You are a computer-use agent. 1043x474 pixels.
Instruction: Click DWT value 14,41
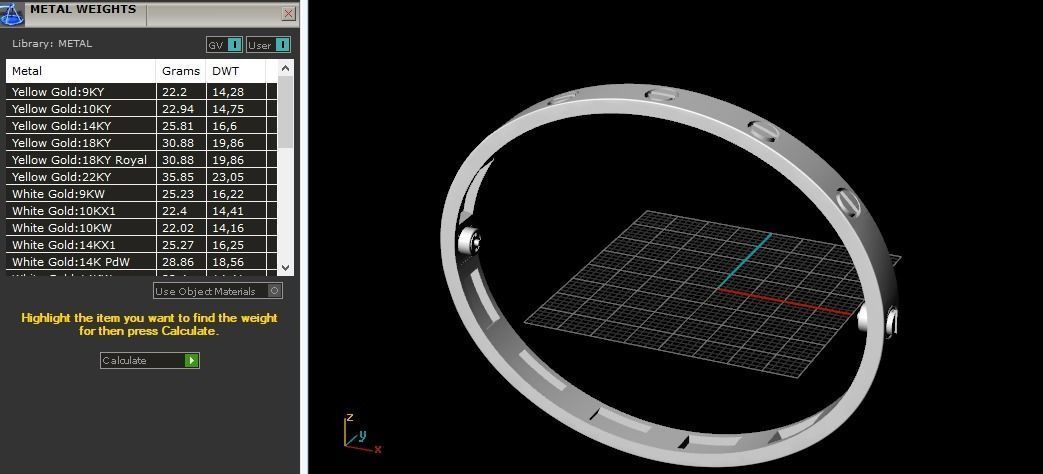point(228,211)
